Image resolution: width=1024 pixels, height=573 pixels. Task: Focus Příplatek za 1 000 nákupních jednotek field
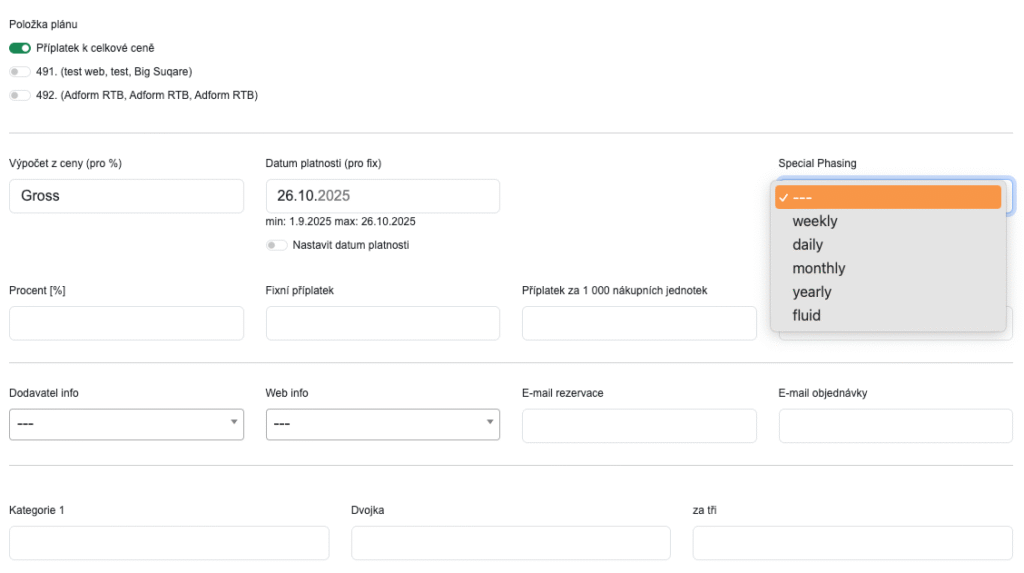coord(639,323)
